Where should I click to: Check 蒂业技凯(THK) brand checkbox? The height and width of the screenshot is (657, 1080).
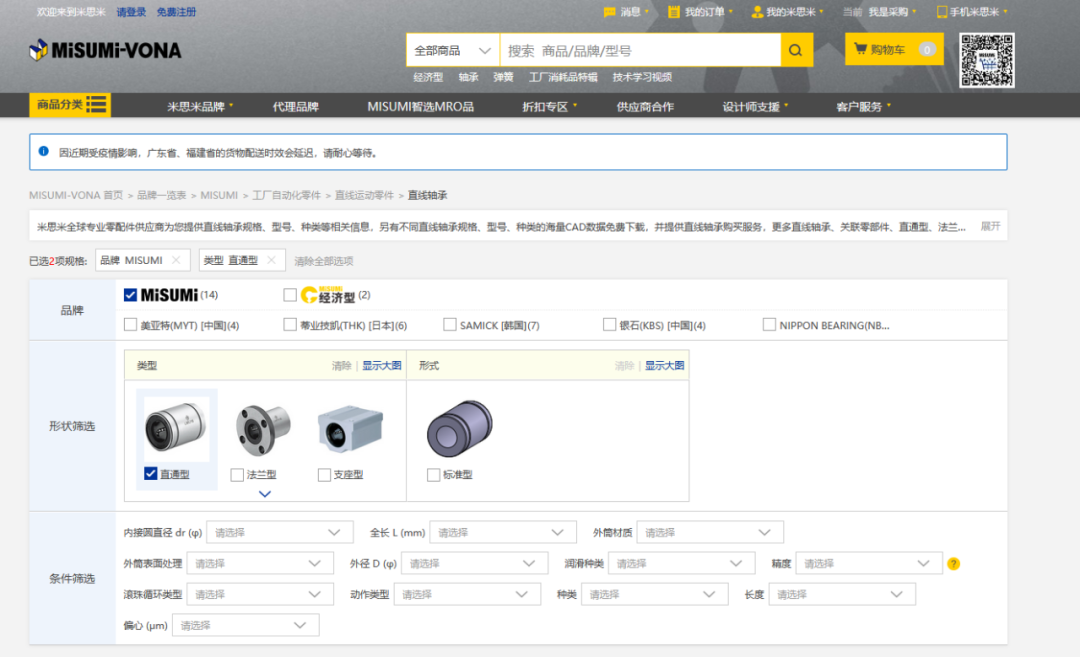(290, 325)
